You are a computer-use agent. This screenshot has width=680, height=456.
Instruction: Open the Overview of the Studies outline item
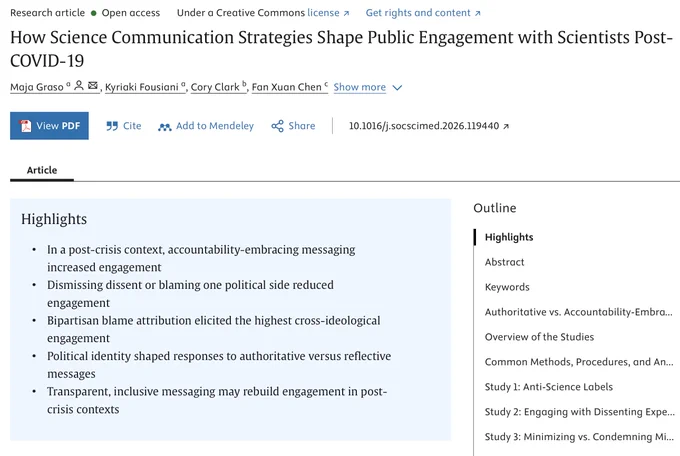tap(539, 337)
